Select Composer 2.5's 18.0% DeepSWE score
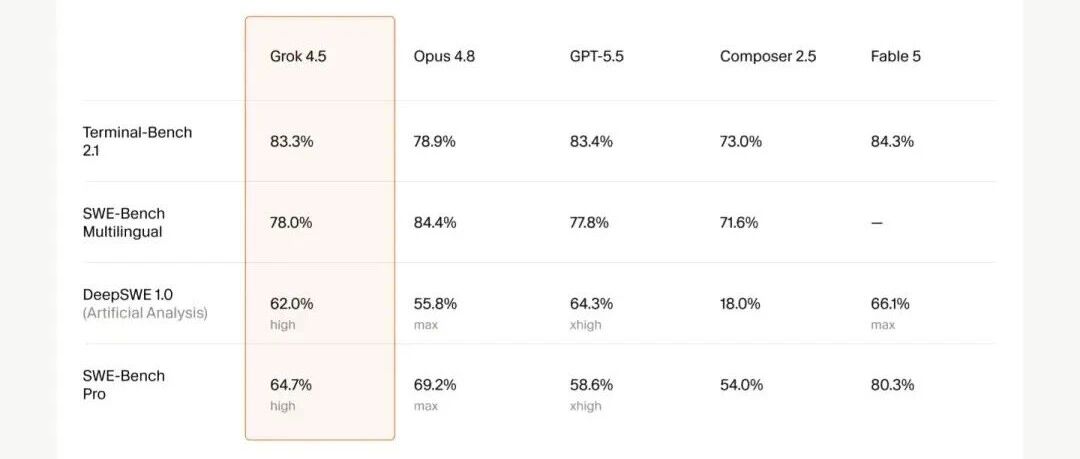The height and width of the screenshot is (459, 1080). click(740, 304)
